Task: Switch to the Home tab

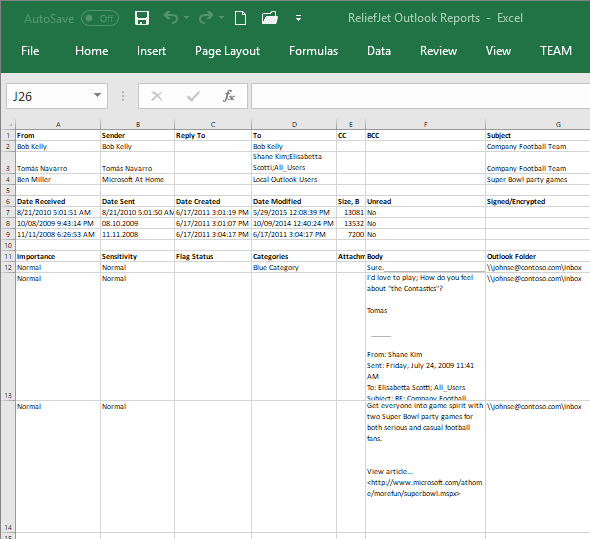Action: pos(91,51)
